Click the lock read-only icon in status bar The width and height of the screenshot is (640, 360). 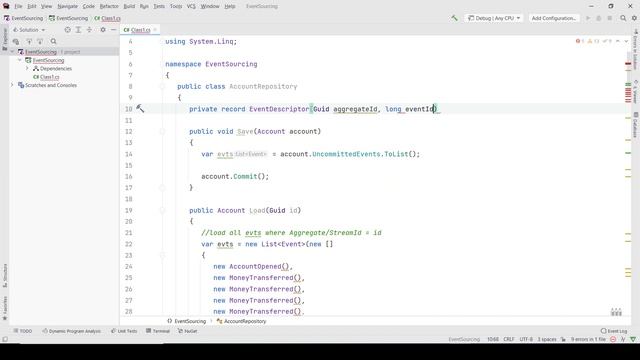[563, 339]
